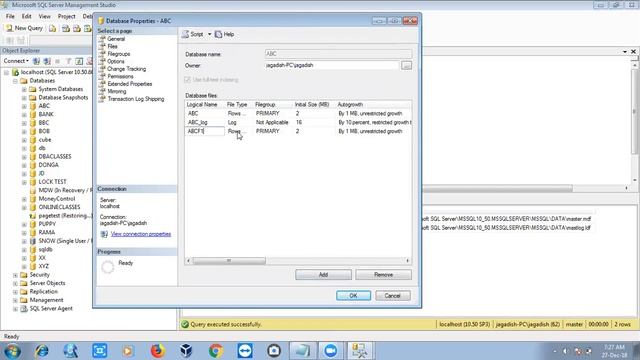This screenshot has width=640, height=360.
Task: Open the View menu
Action: click(44, 16)
